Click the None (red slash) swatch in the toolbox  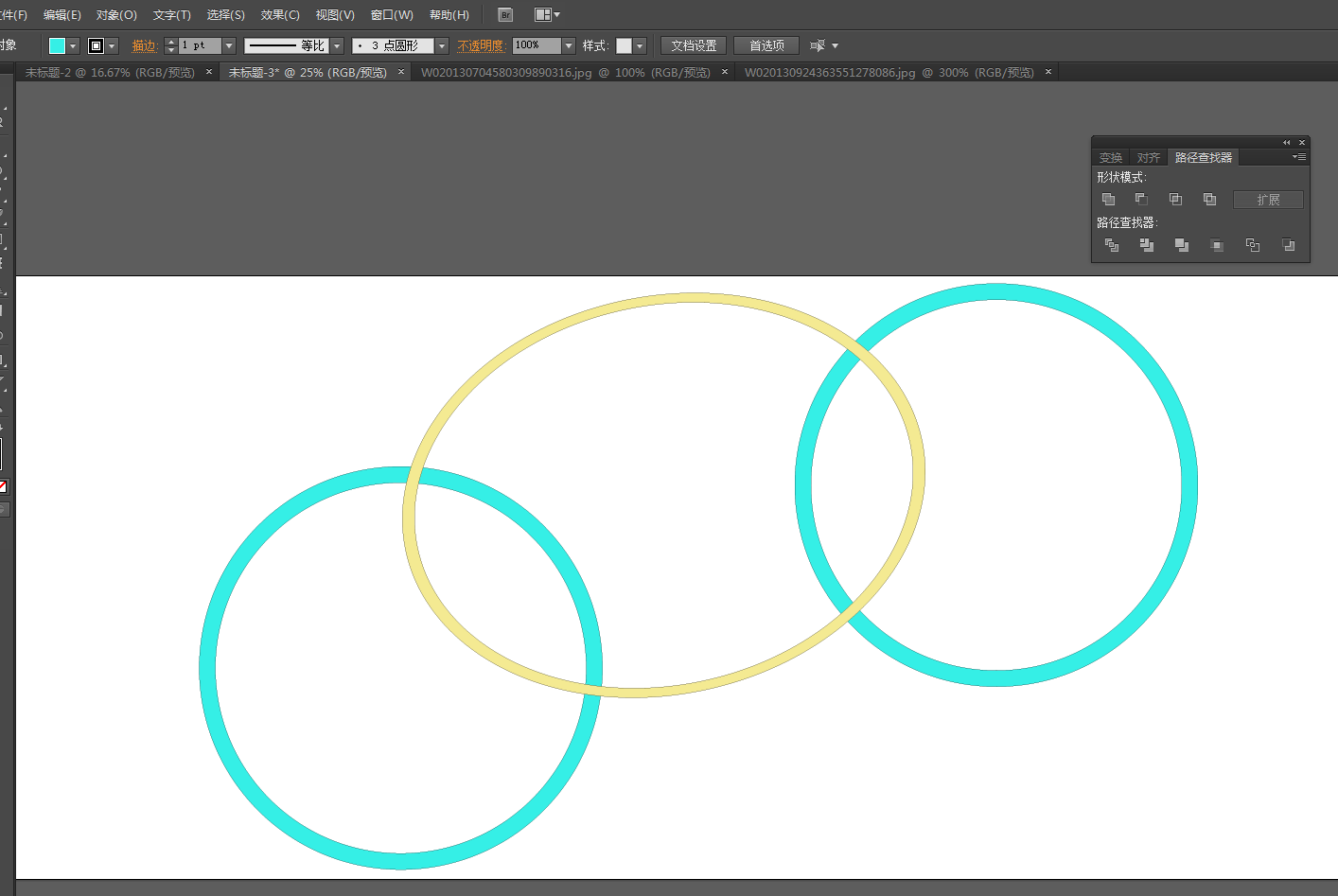pos(3,486)
